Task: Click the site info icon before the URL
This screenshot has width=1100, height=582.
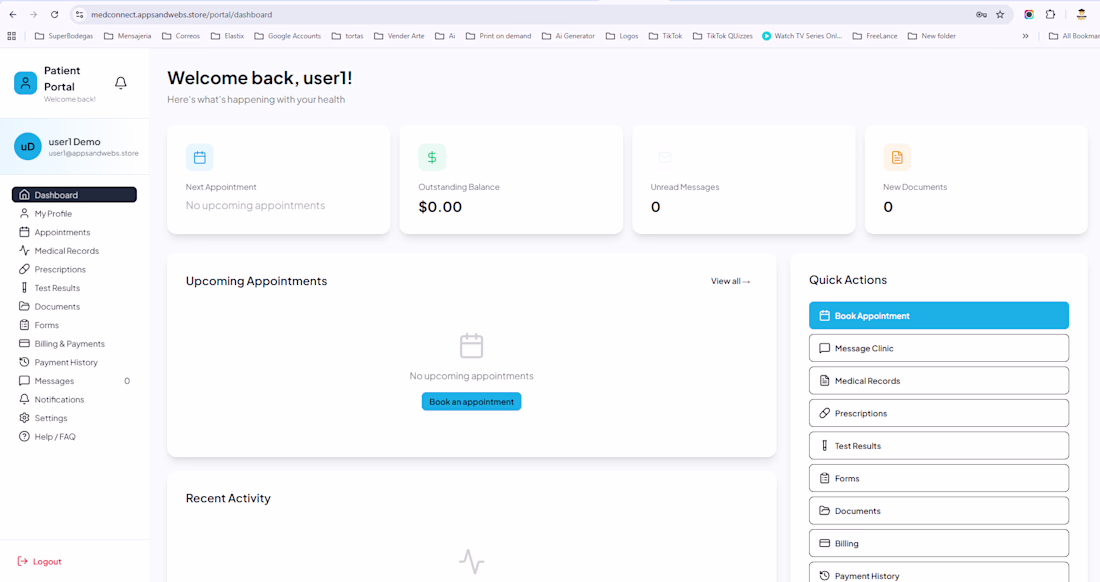Action: (x=79, y=14)
